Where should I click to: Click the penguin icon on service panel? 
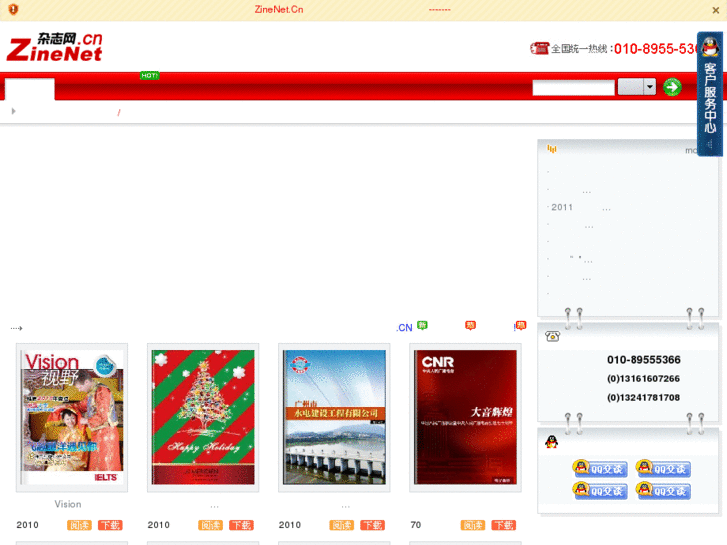tap(710, 47)
